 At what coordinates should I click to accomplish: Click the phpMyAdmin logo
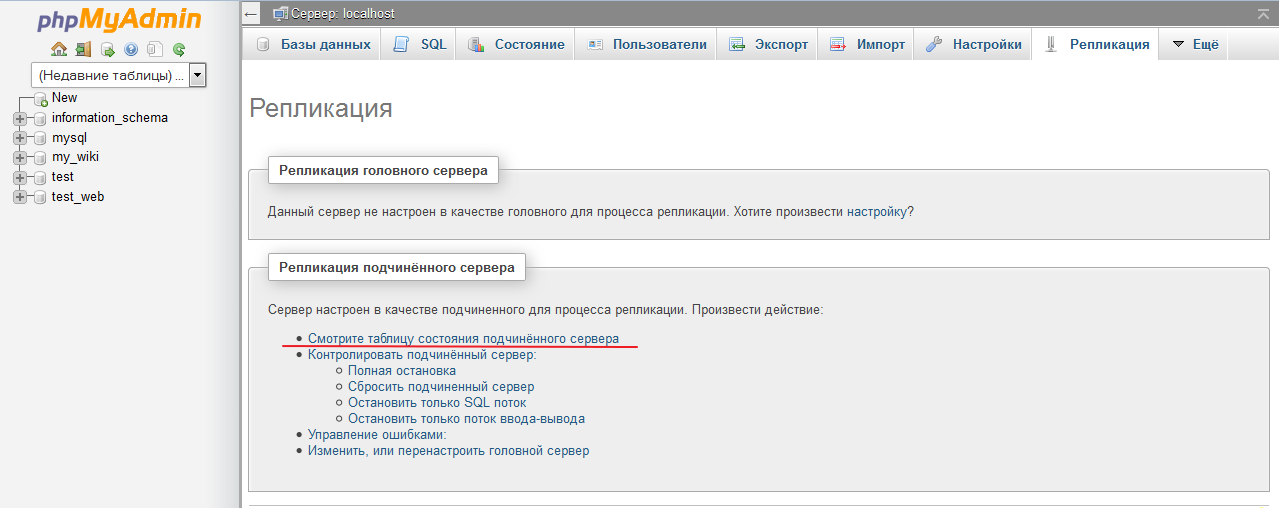pos(119,20)
